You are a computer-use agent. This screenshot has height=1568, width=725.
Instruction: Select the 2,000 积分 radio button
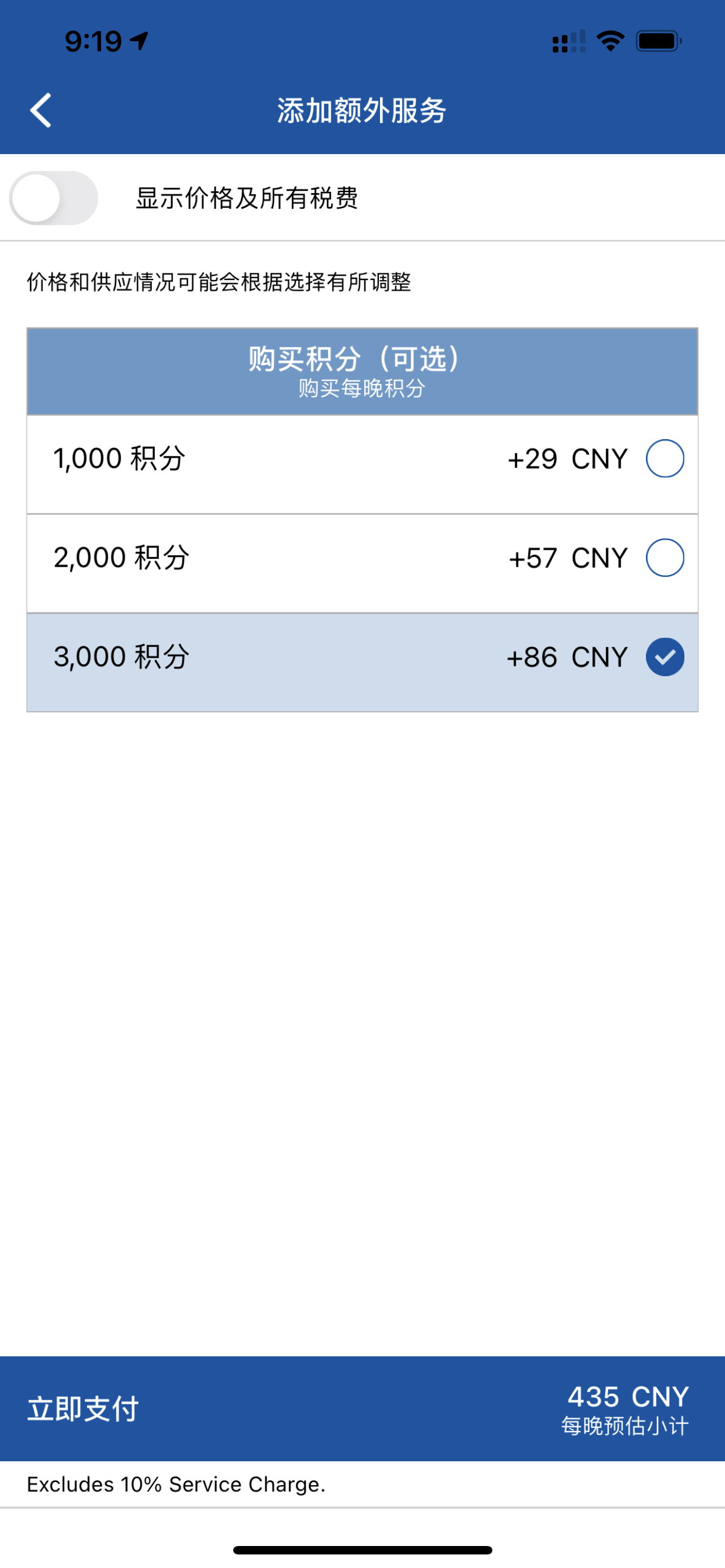coord(665,558)
